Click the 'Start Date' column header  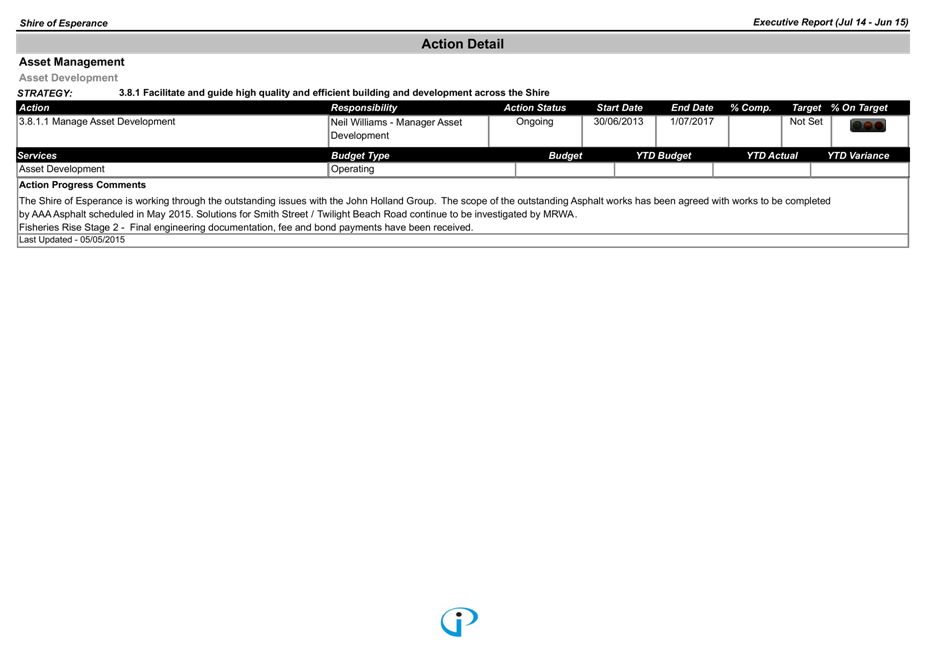619,108
